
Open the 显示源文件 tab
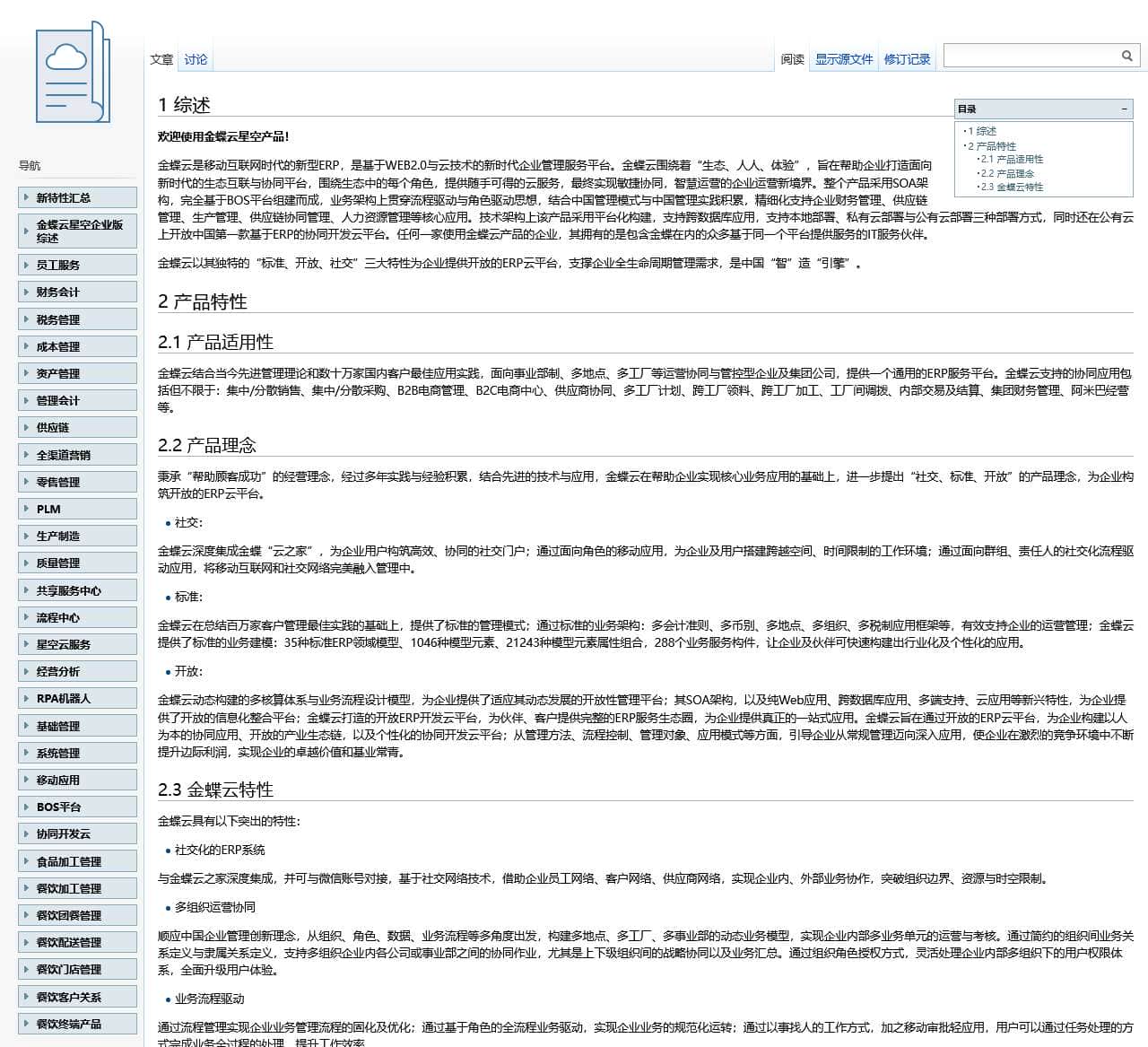pyautogui.click(x=843, y=59)
